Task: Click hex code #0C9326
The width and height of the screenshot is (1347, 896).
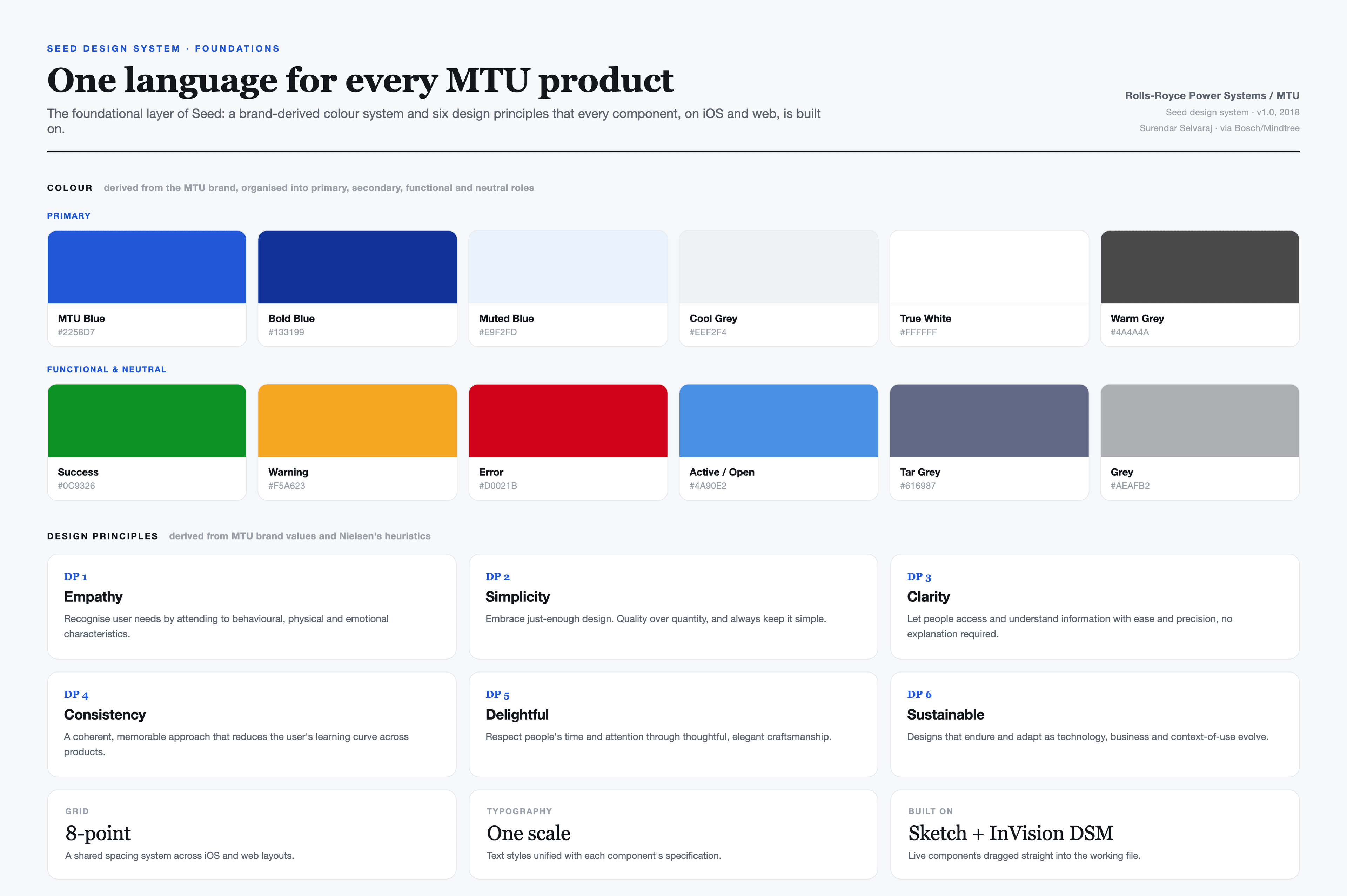Action: point(76,486)
